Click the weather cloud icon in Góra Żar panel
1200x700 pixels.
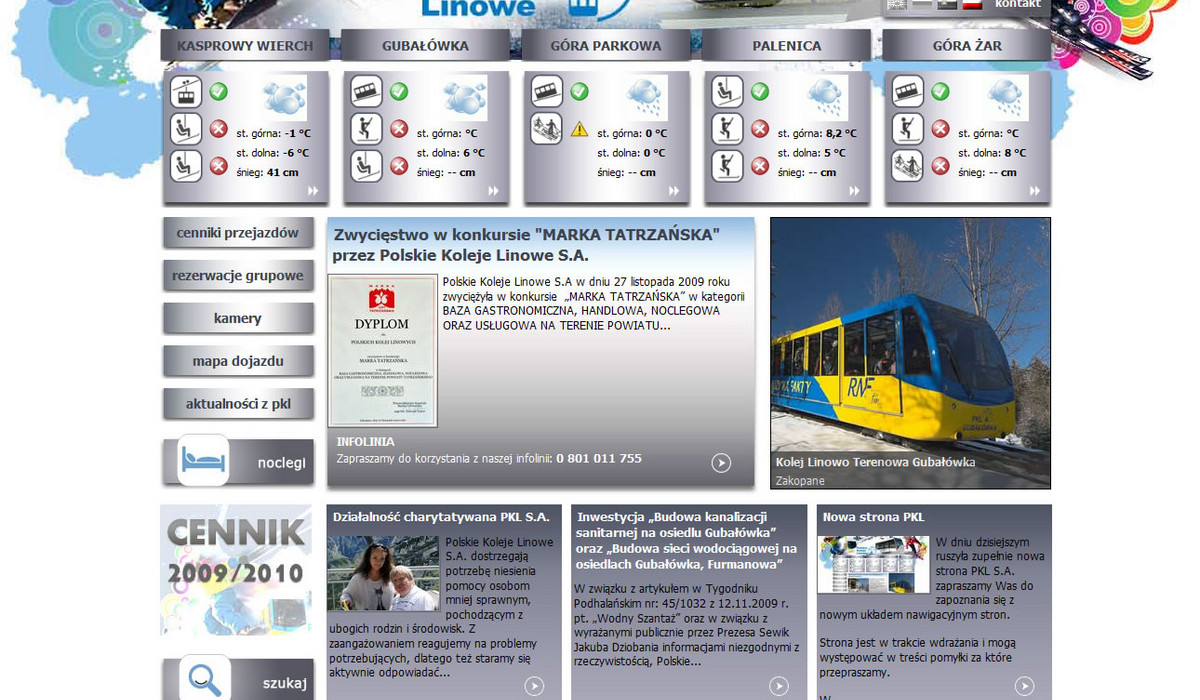point(1007,97)
